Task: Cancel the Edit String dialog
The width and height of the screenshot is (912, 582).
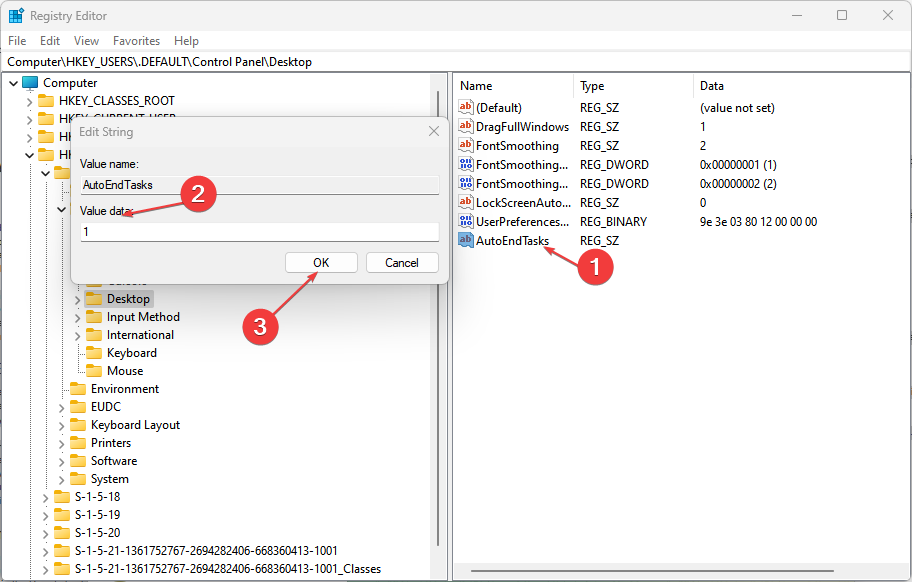Action: point(402,263)
